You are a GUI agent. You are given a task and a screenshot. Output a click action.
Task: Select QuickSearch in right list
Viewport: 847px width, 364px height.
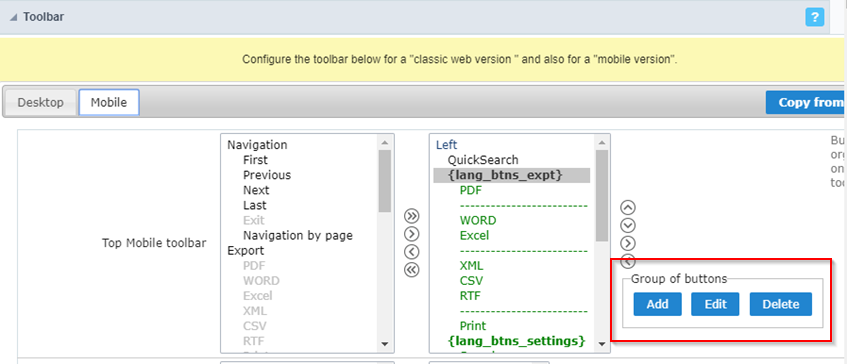(x=483, y=160)
